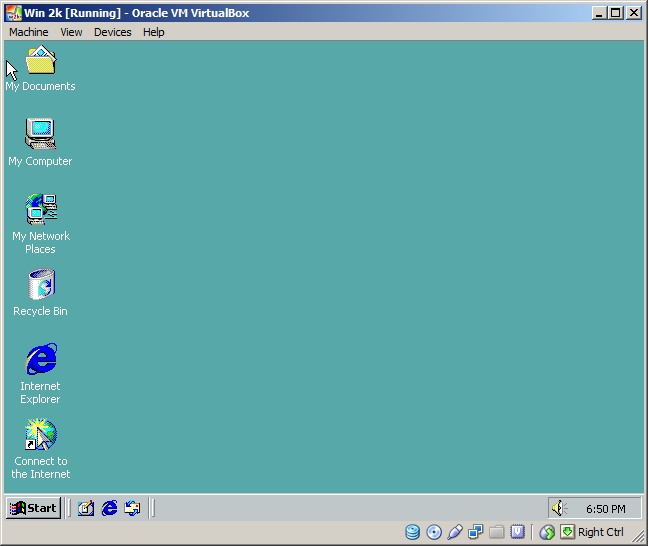Open the Machine menu
The height and width of the screenshot is (546, 648).
pyautogui.click(x=29, y=32)
